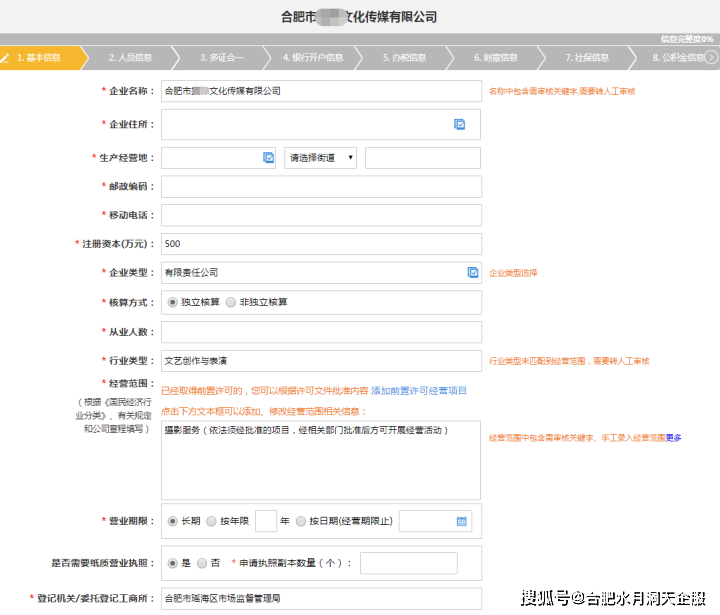720x615 pixels.
Task: Click the next-steps arrow icon after 公积金信息
Action: [711, 57]
